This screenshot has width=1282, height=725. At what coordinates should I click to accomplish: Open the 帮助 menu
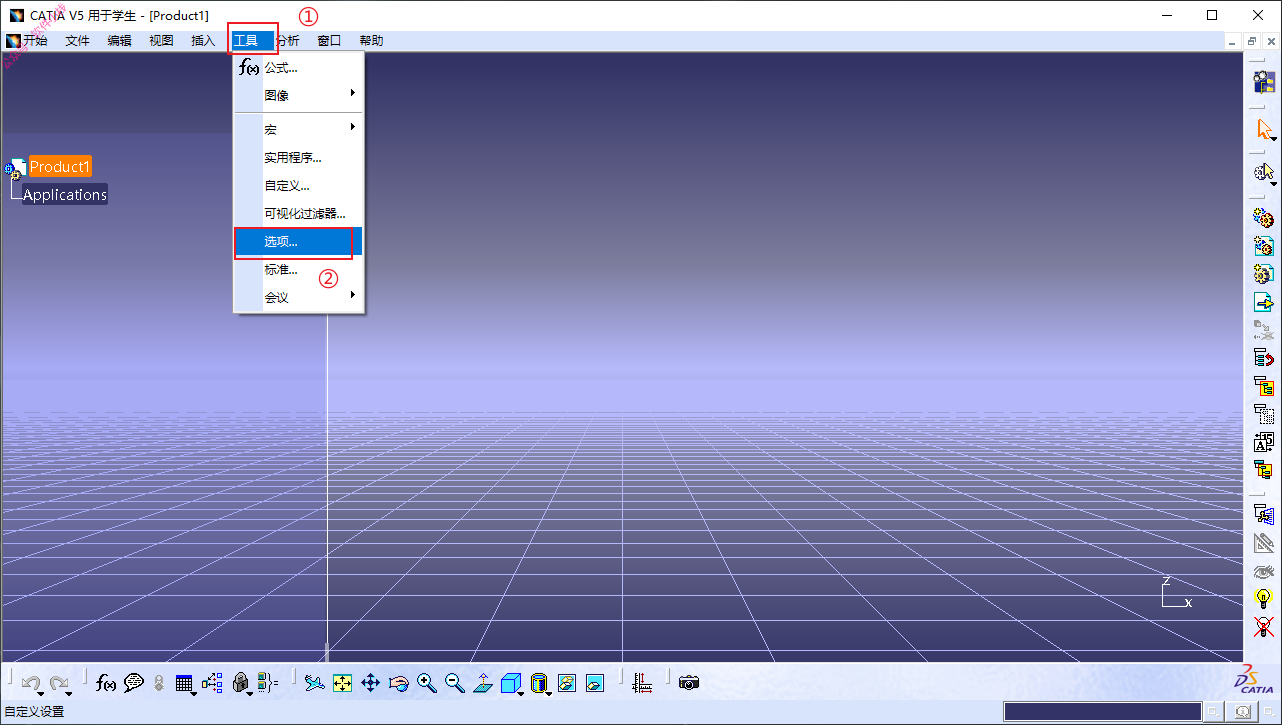(371, 41)
